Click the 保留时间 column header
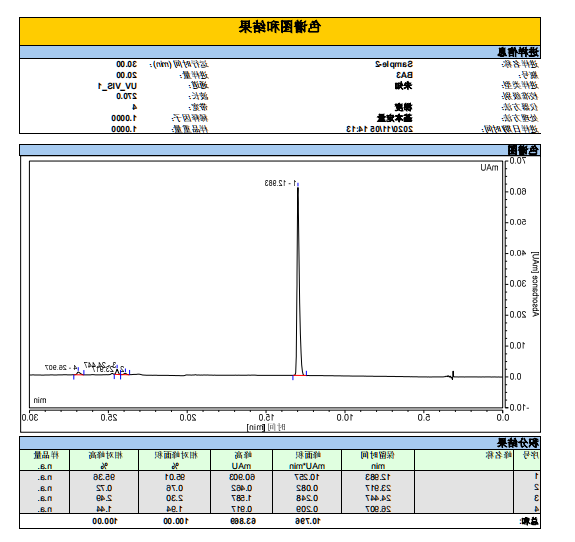Screen dimensions: 575x542 (377, 455)
